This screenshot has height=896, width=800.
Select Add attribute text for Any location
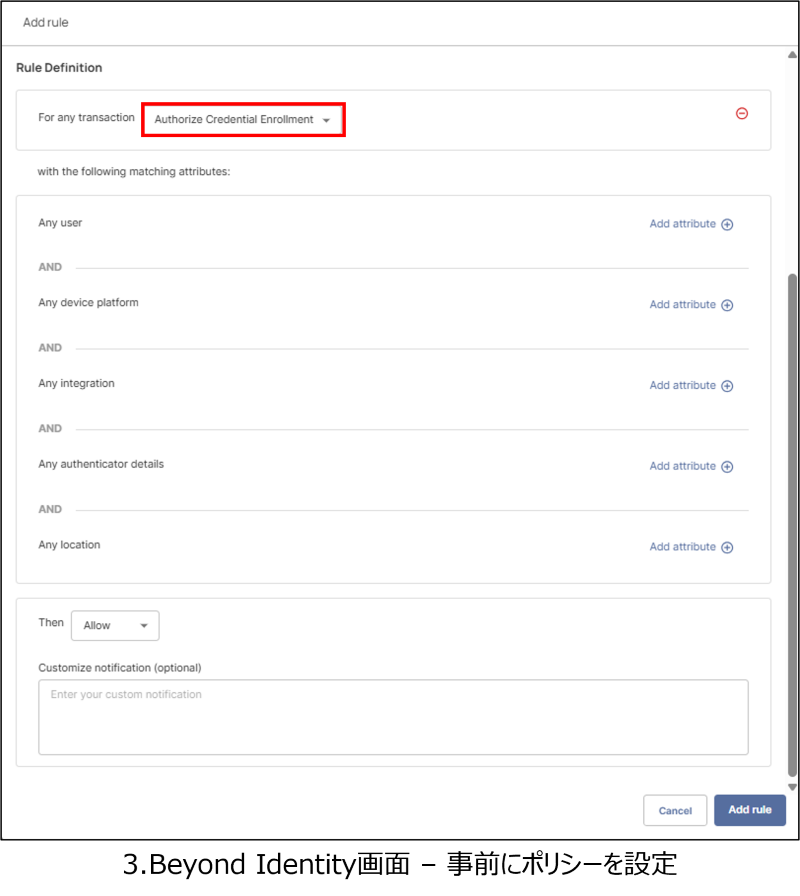682,547
